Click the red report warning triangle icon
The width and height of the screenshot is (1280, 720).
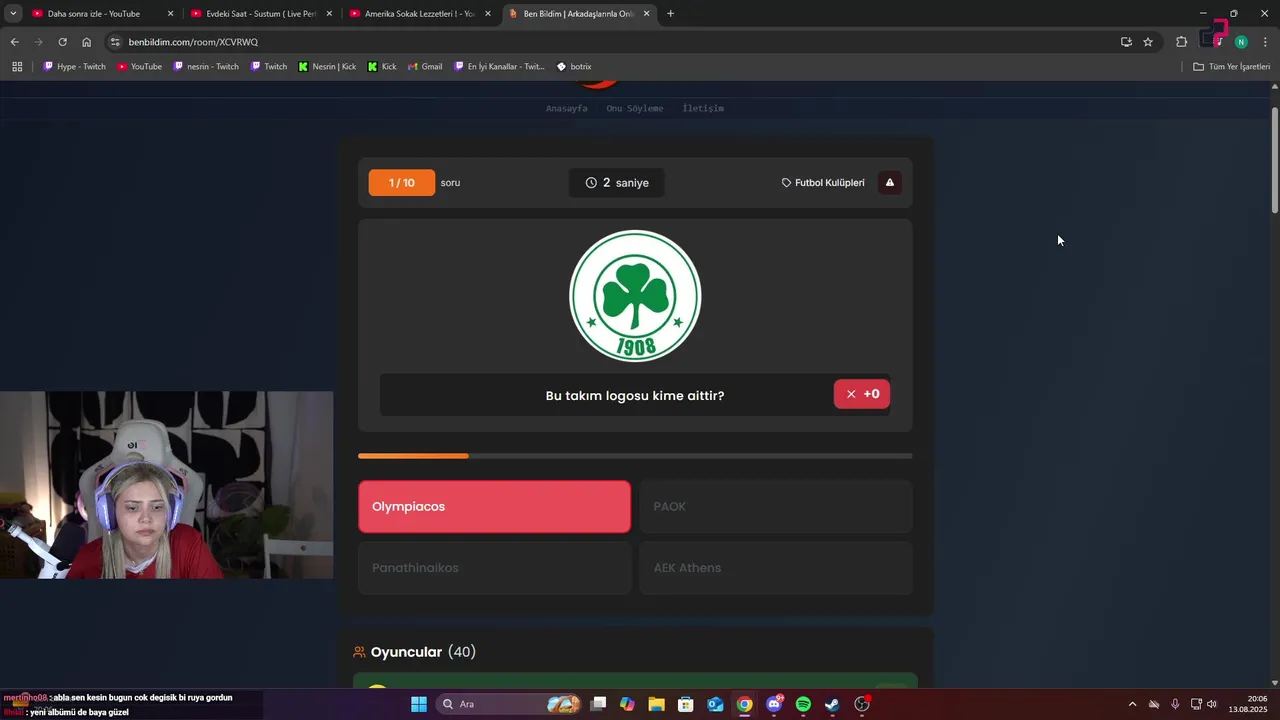[889, 183]
